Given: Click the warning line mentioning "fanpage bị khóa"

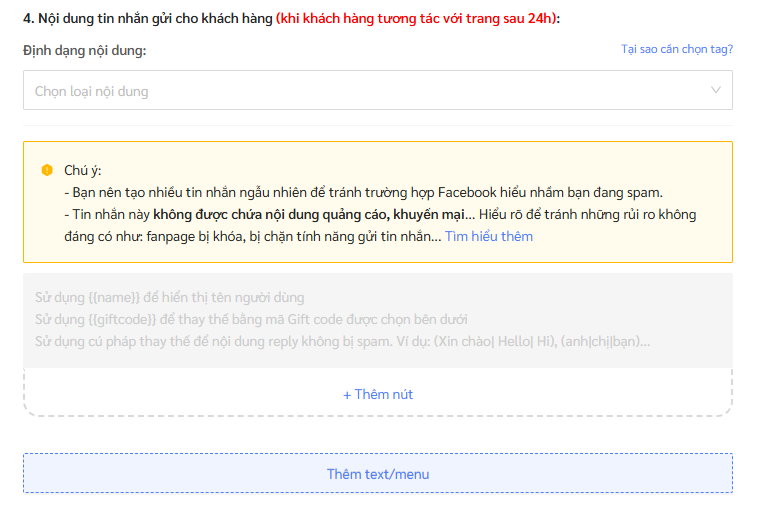Looking at the screenshot, I should coord(250,237).
